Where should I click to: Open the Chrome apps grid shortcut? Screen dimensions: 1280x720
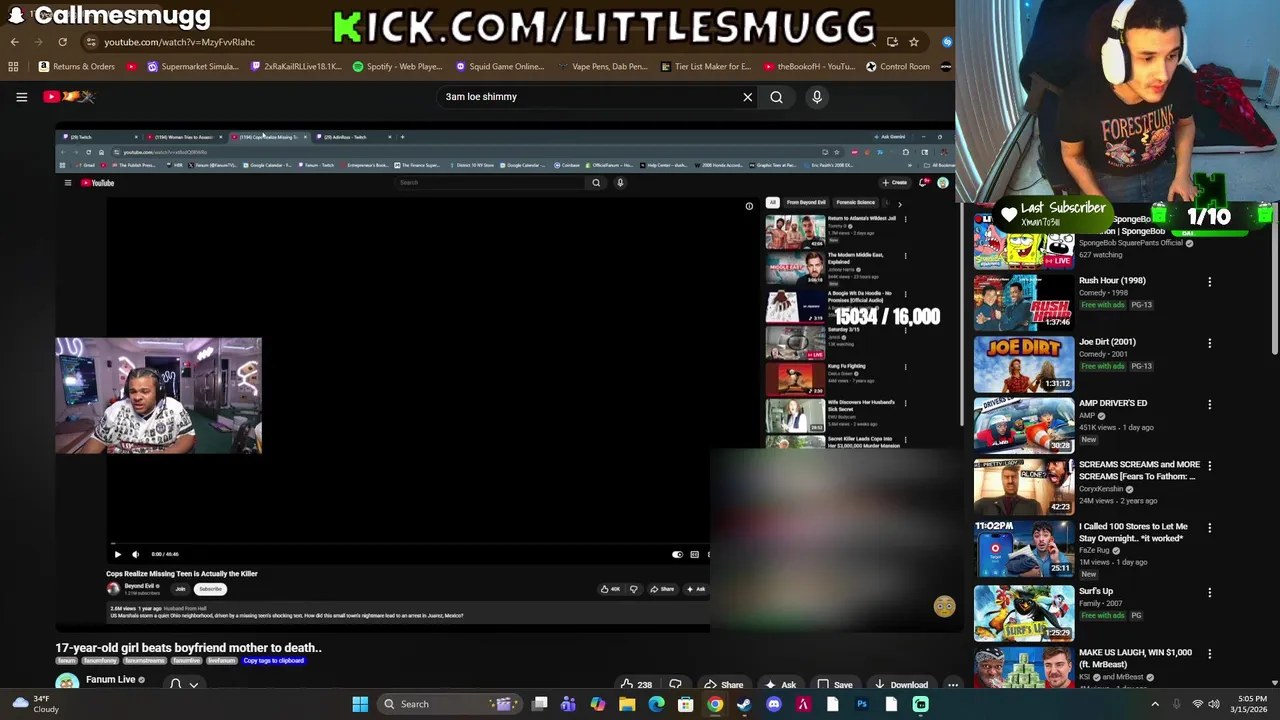[13, 67]
